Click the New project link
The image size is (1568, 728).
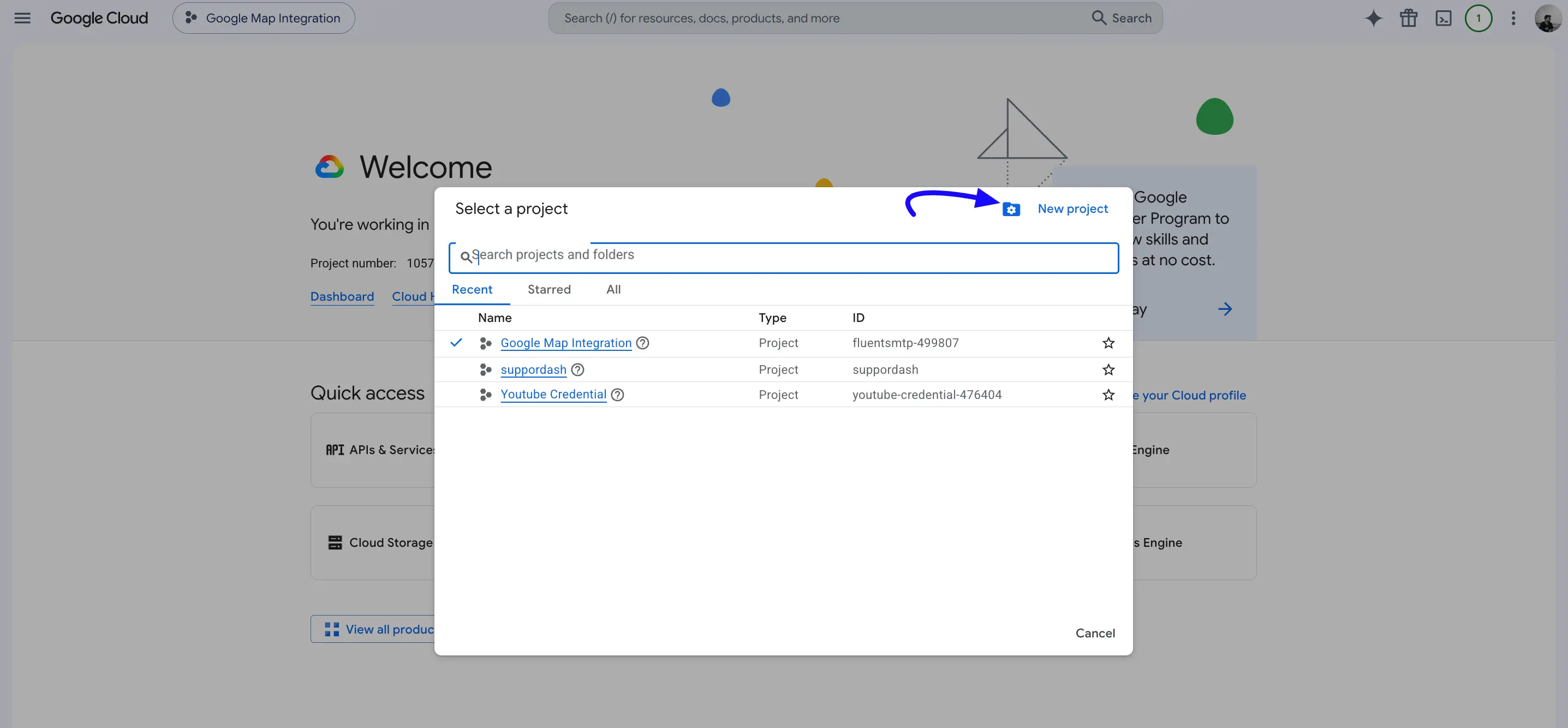point(1072,209)
